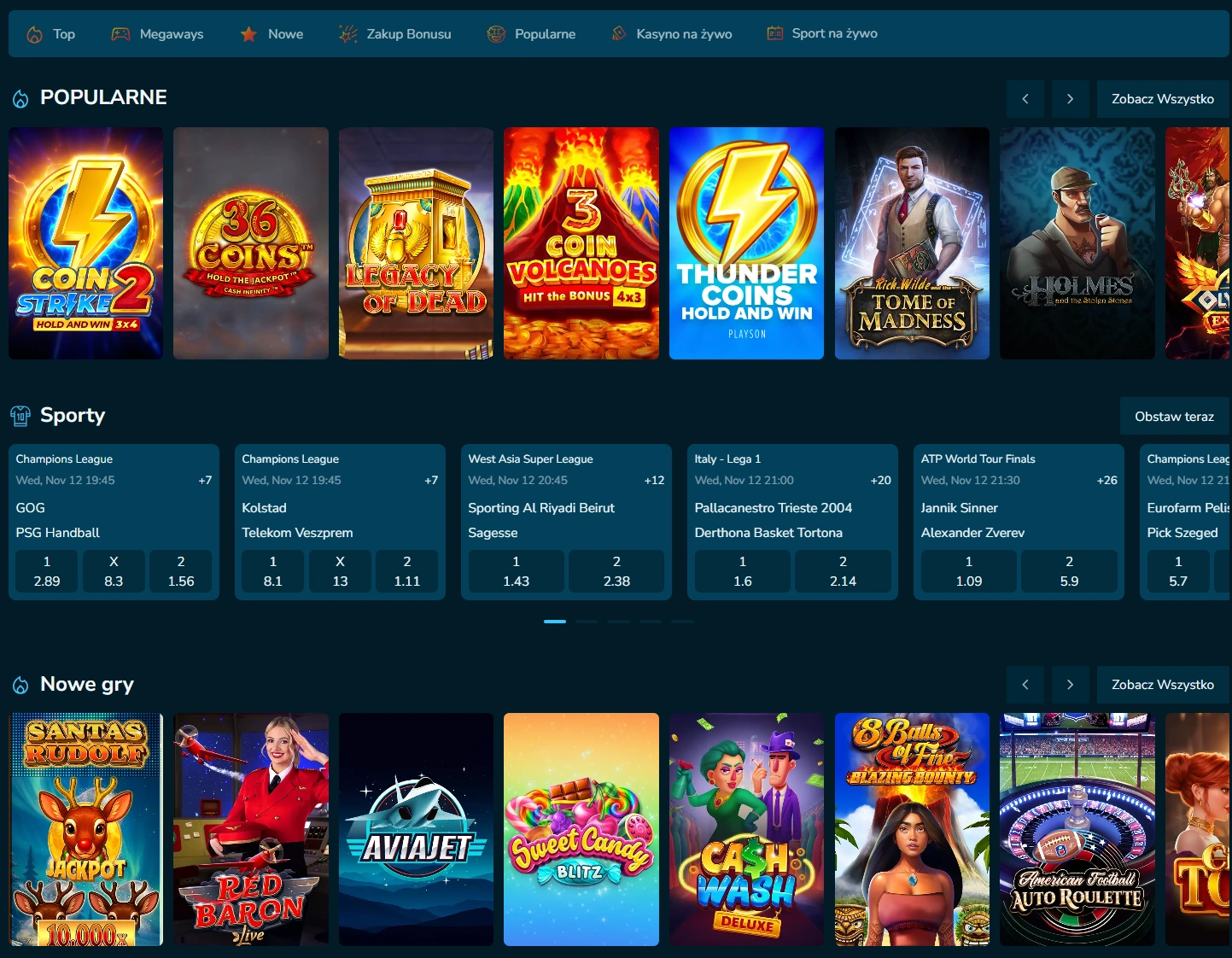
Task: Switch to Kasyno na żywo tab
Action: 683,34
